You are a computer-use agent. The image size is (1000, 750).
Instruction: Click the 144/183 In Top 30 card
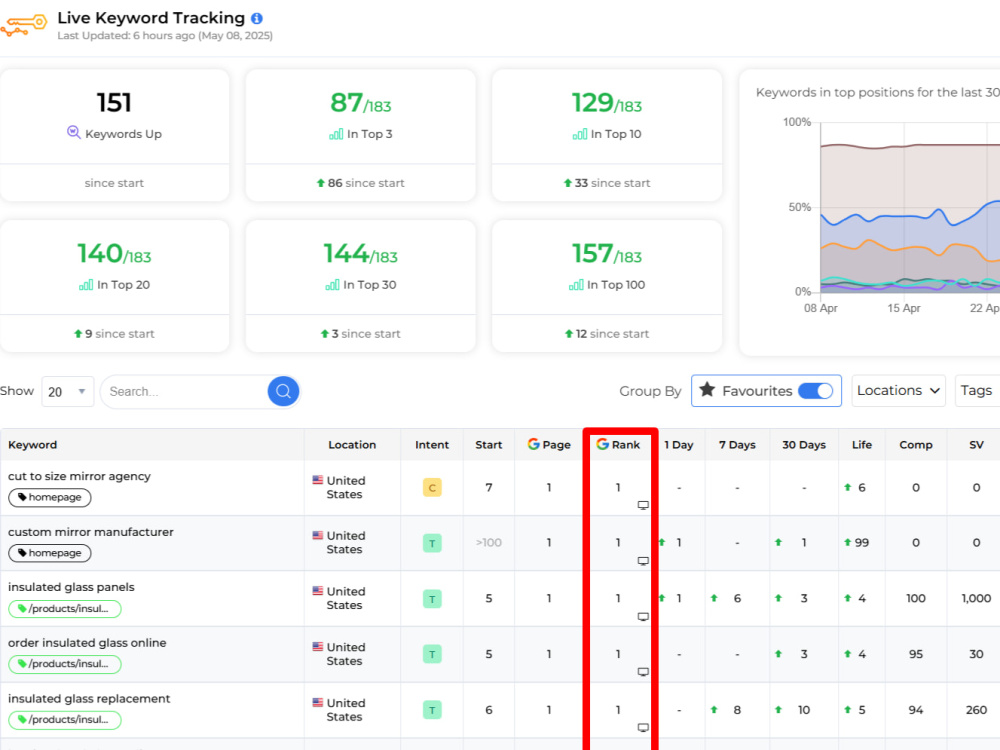click(x=360, y=286)
